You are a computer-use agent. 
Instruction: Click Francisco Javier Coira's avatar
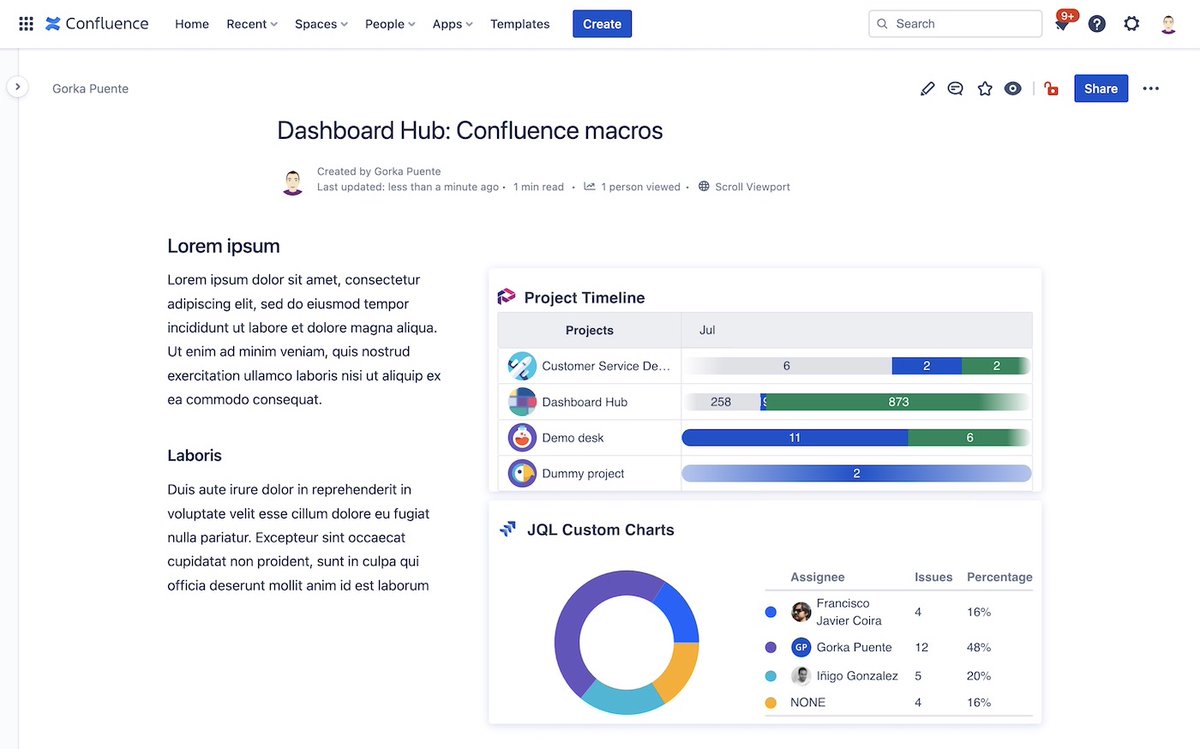click(801, 612)
